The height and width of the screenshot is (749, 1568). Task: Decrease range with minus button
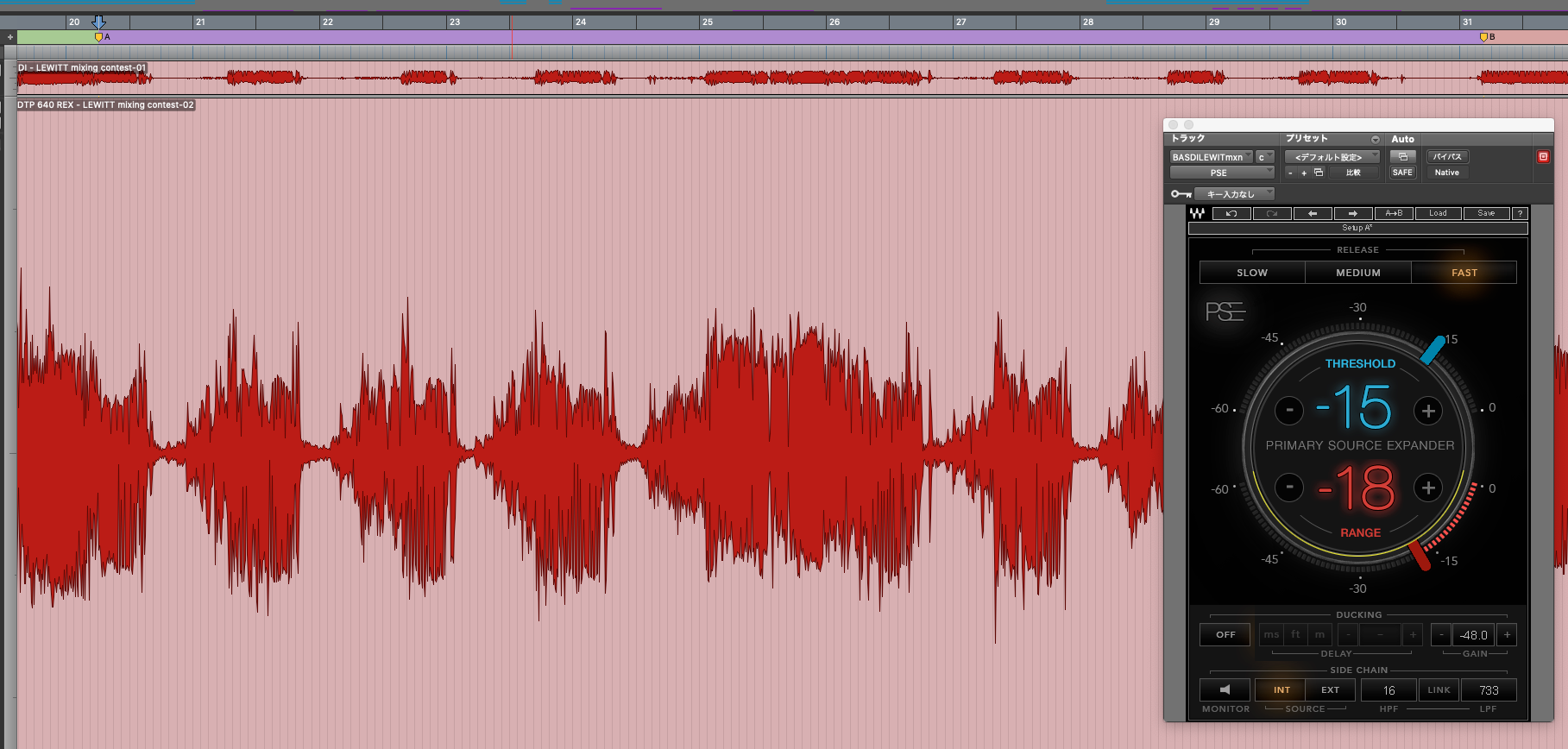click(x=1289, y=487)
